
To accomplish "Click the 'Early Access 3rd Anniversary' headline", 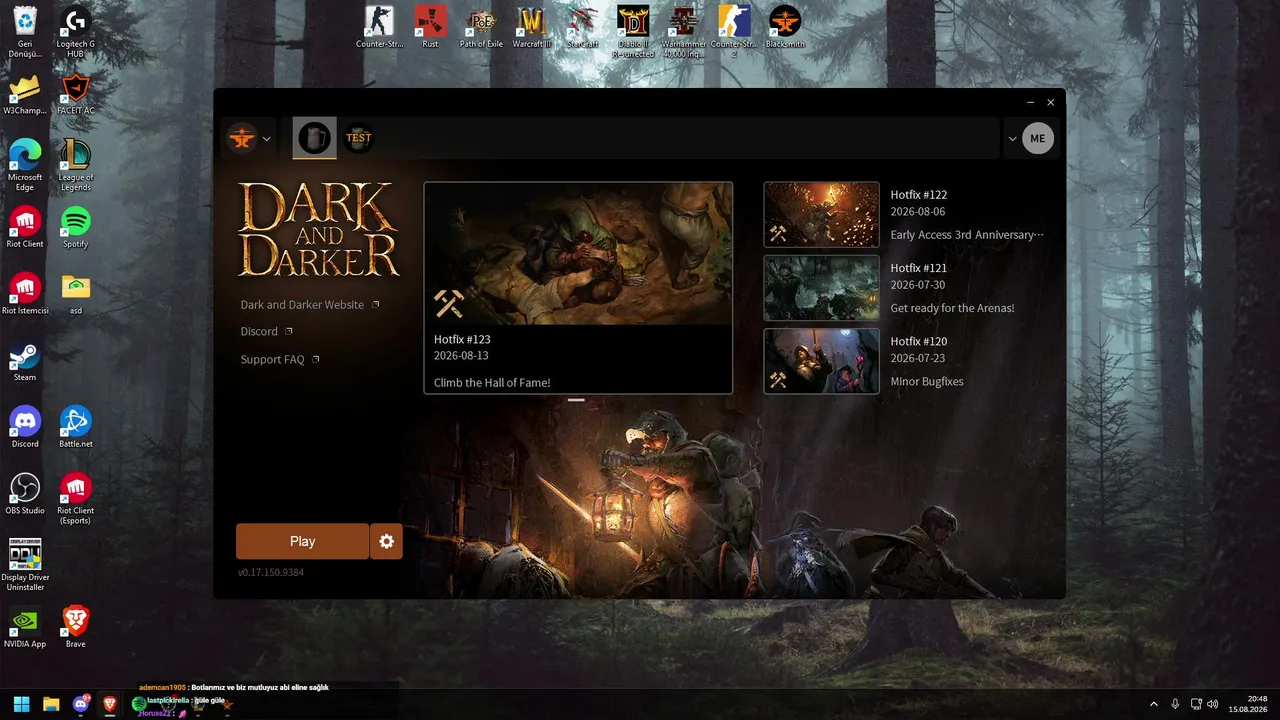I will click(967, 235).
